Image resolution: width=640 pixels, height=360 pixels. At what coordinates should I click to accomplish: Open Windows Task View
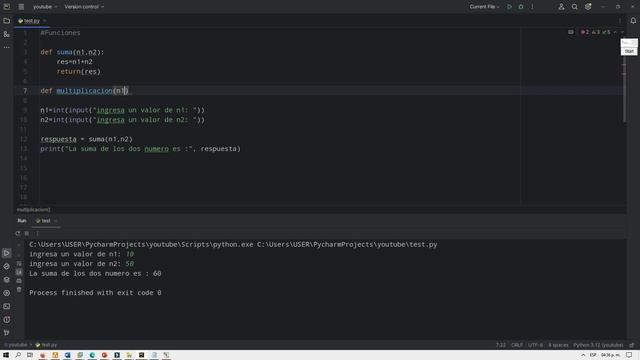click(30, 355)
